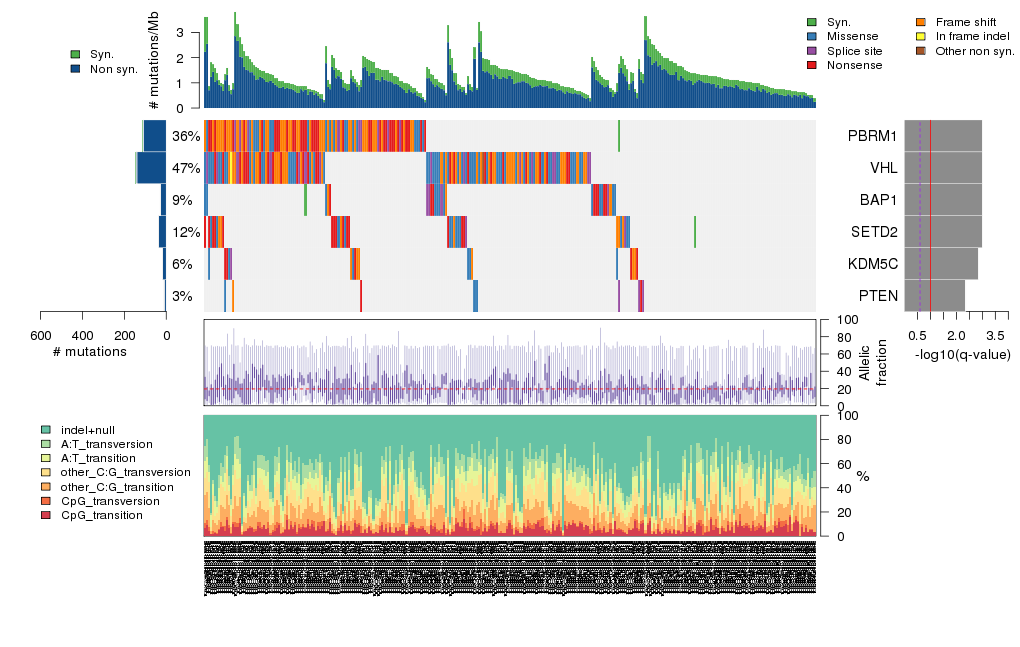Click the 47% mutation frequency label
Viewport: 1020px width, 647px height.
[186, 168]
